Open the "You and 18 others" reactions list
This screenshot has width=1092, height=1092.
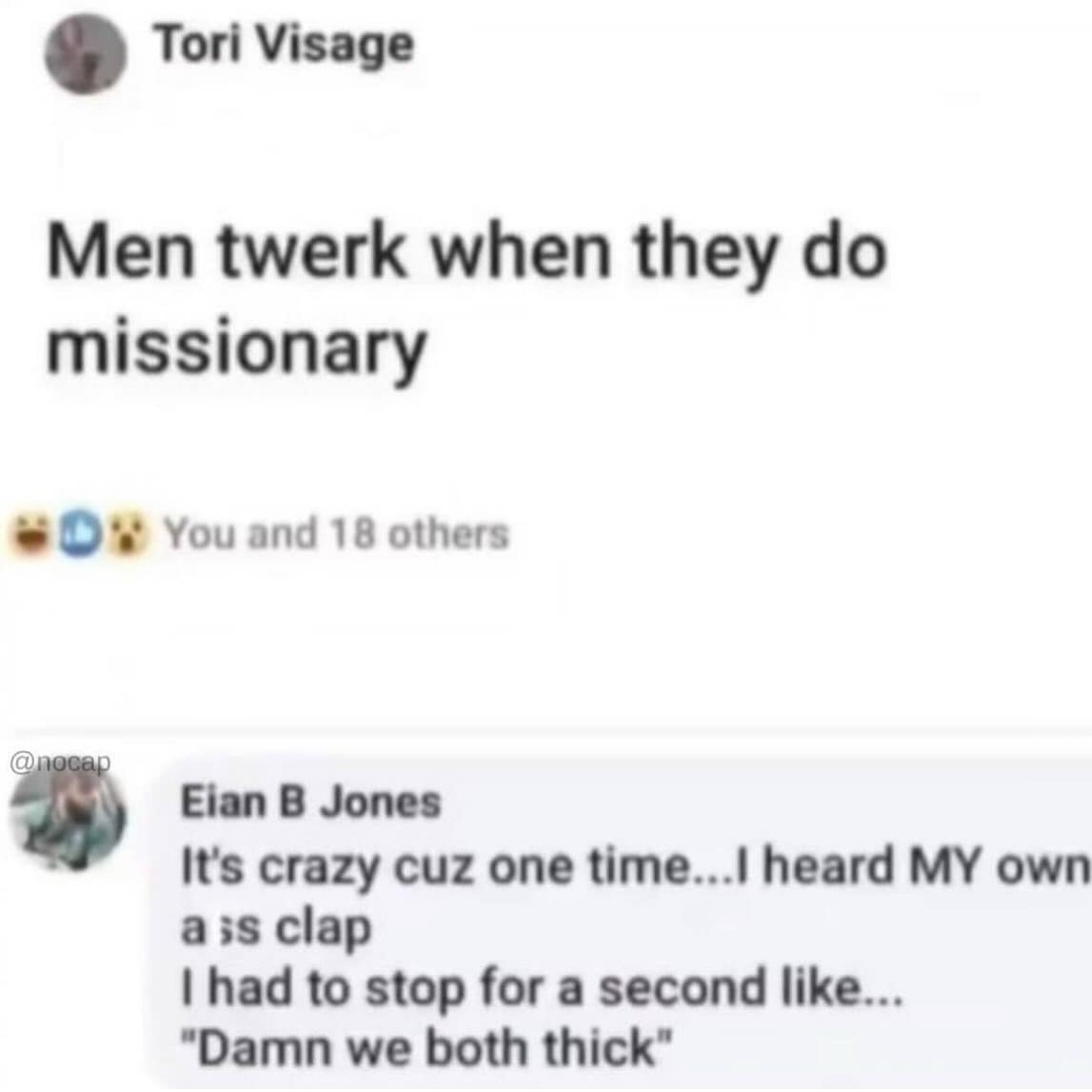(337, 533)
